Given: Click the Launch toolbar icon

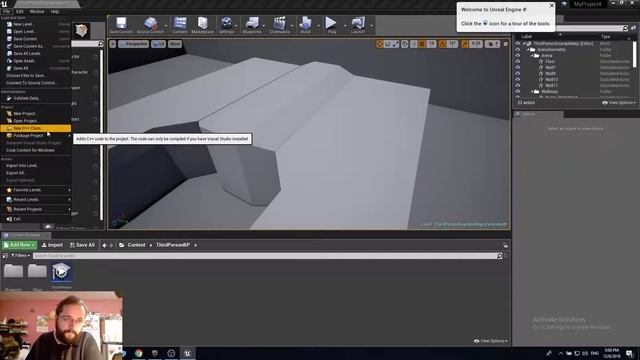Looking at the screenshot, I should pos(358,25).
